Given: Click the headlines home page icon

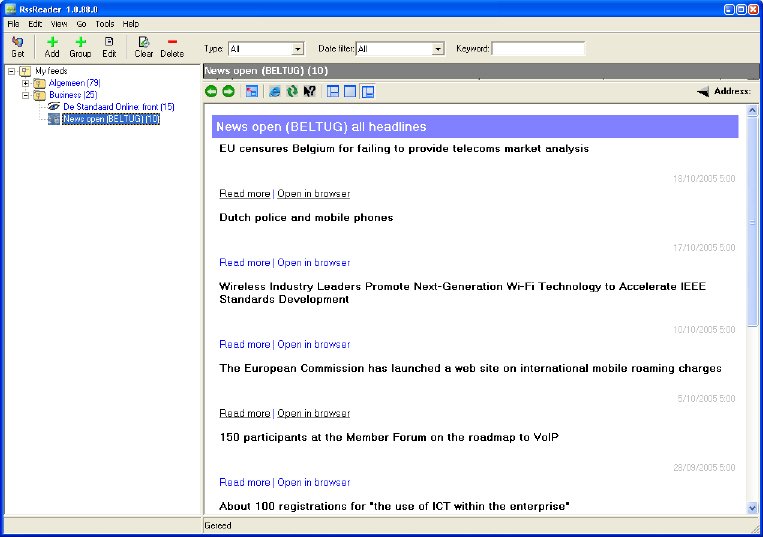Looking at the screenshot, I should [252, 91].
